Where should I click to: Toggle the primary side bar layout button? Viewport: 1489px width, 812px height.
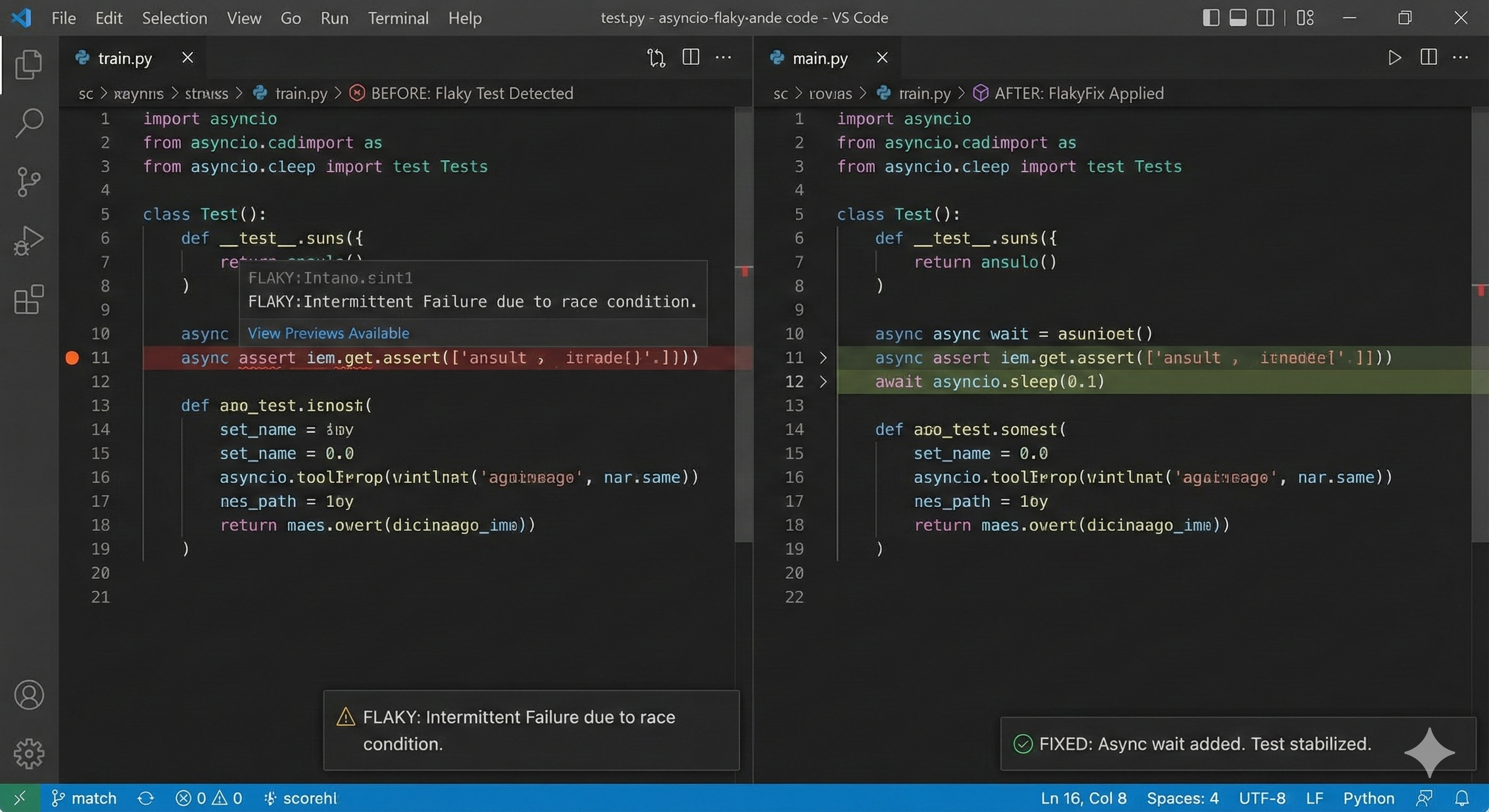coord(1210,18)
